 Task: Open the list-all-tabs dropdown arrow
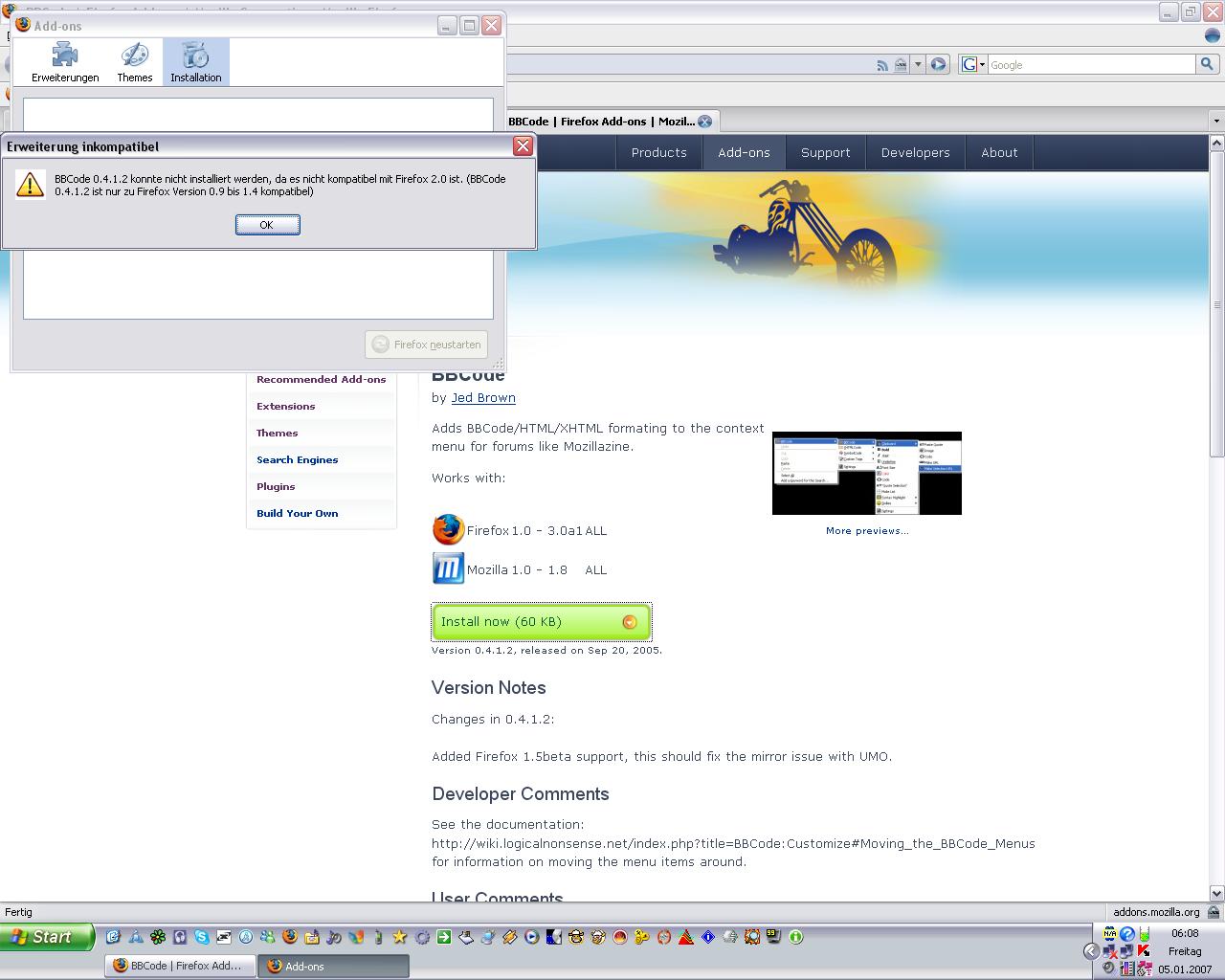pyautogui.click(x=1216, y=122)
